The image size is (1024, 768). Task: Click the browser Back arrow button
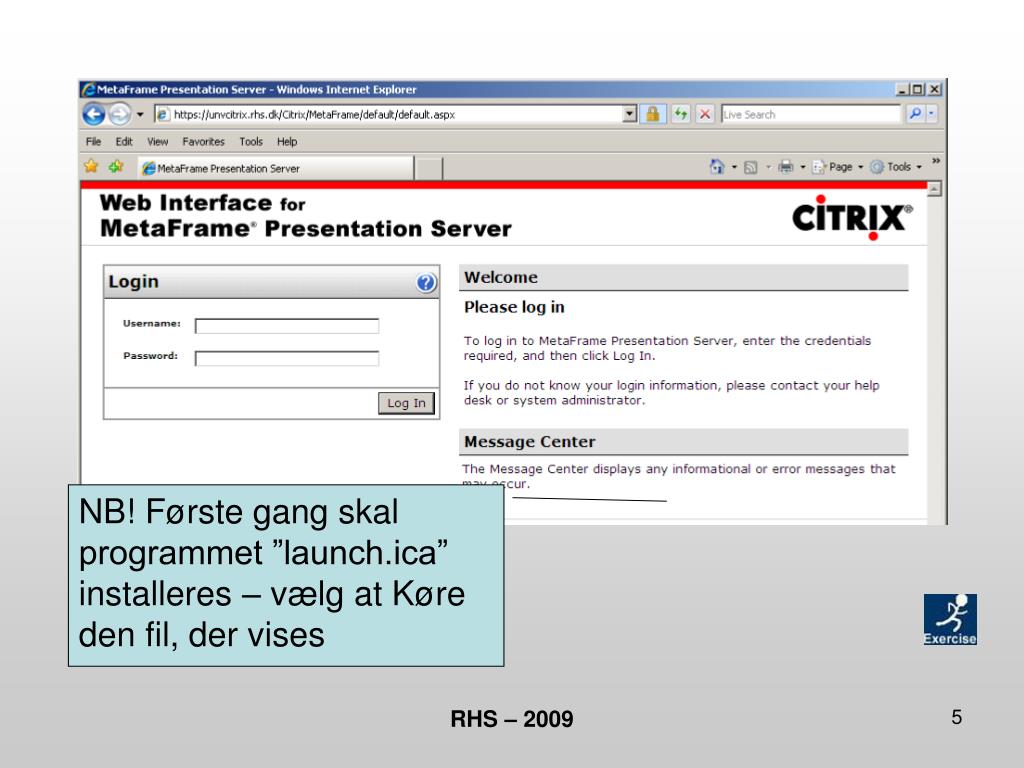pyautogui.click(x=94, y=114)
